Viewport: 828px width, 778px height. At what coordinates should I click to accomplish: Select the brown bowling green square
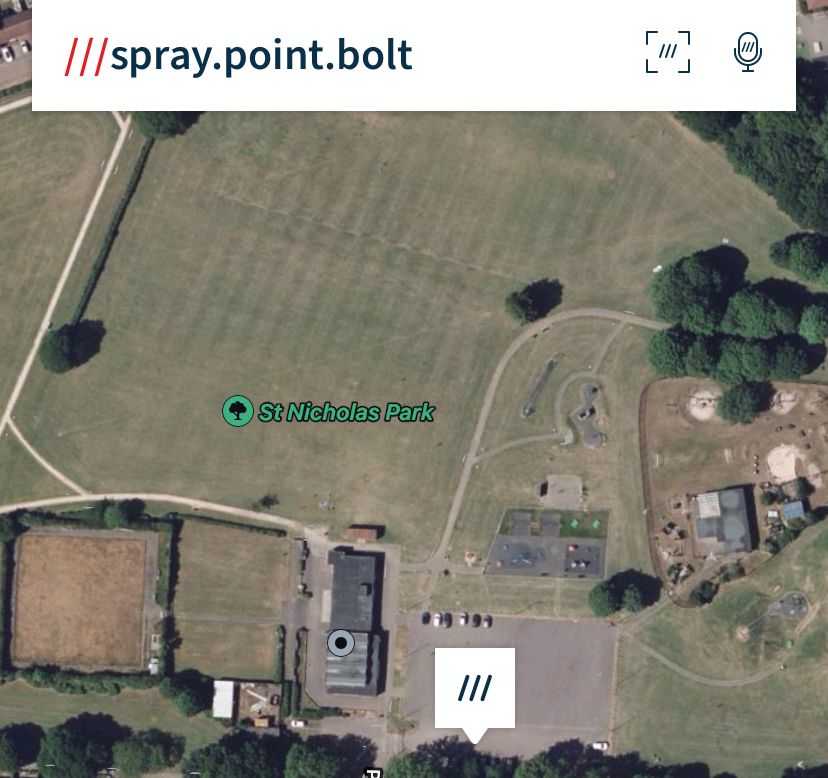tap(79, 600)
